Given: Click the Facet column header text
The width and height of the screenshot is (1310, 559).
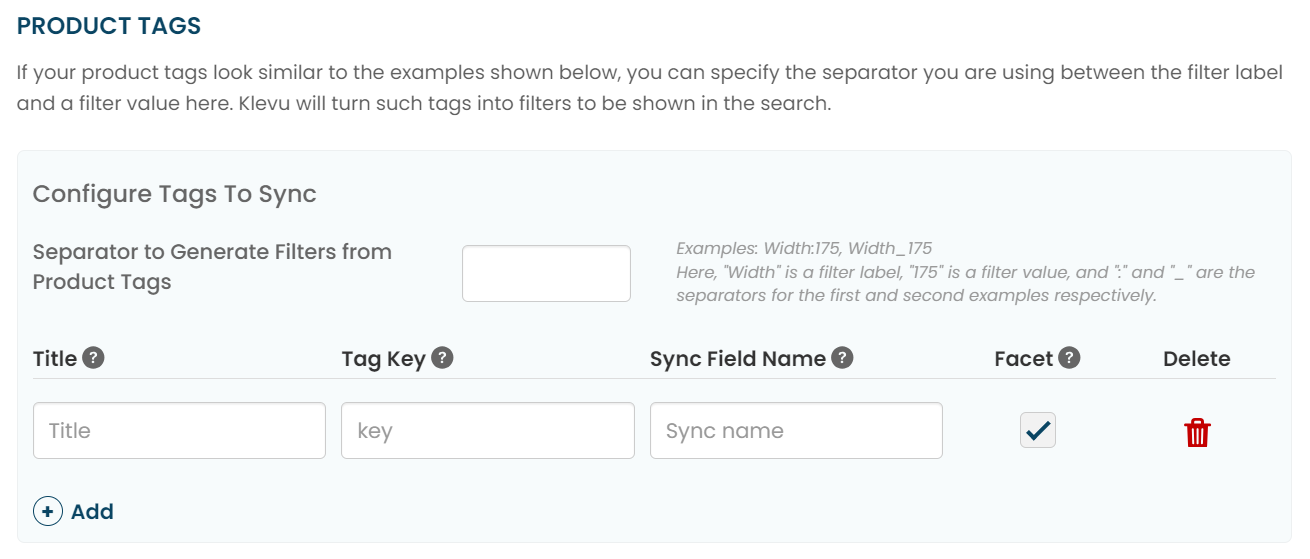Looking at the screenshot, I should [x=1024, y=358].
